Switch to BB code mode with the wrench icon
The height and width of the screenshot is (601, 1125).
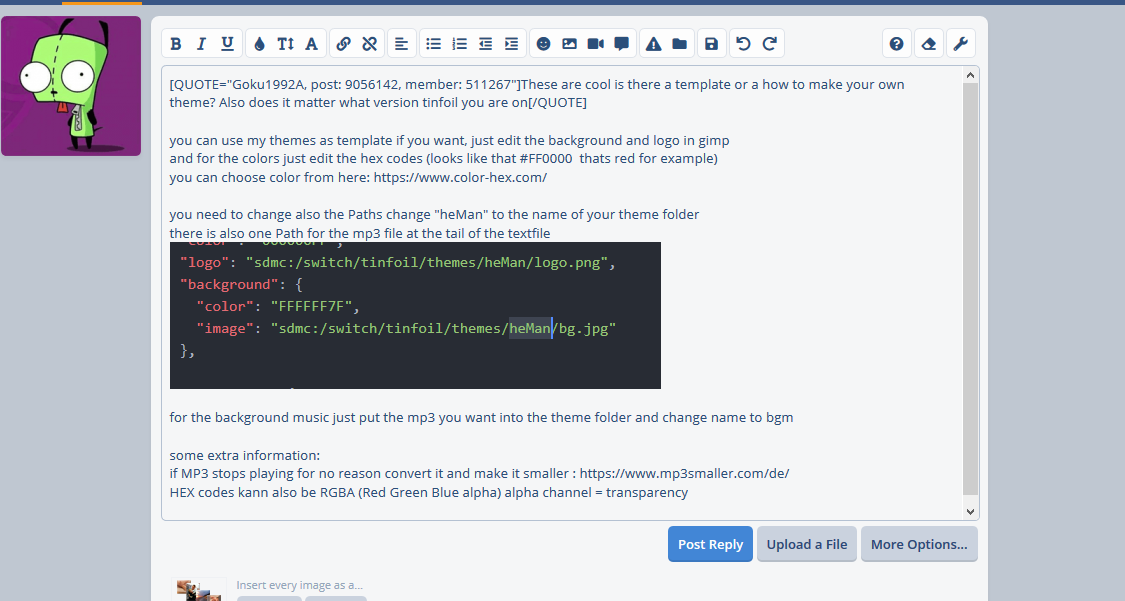(x=961, y=44)
